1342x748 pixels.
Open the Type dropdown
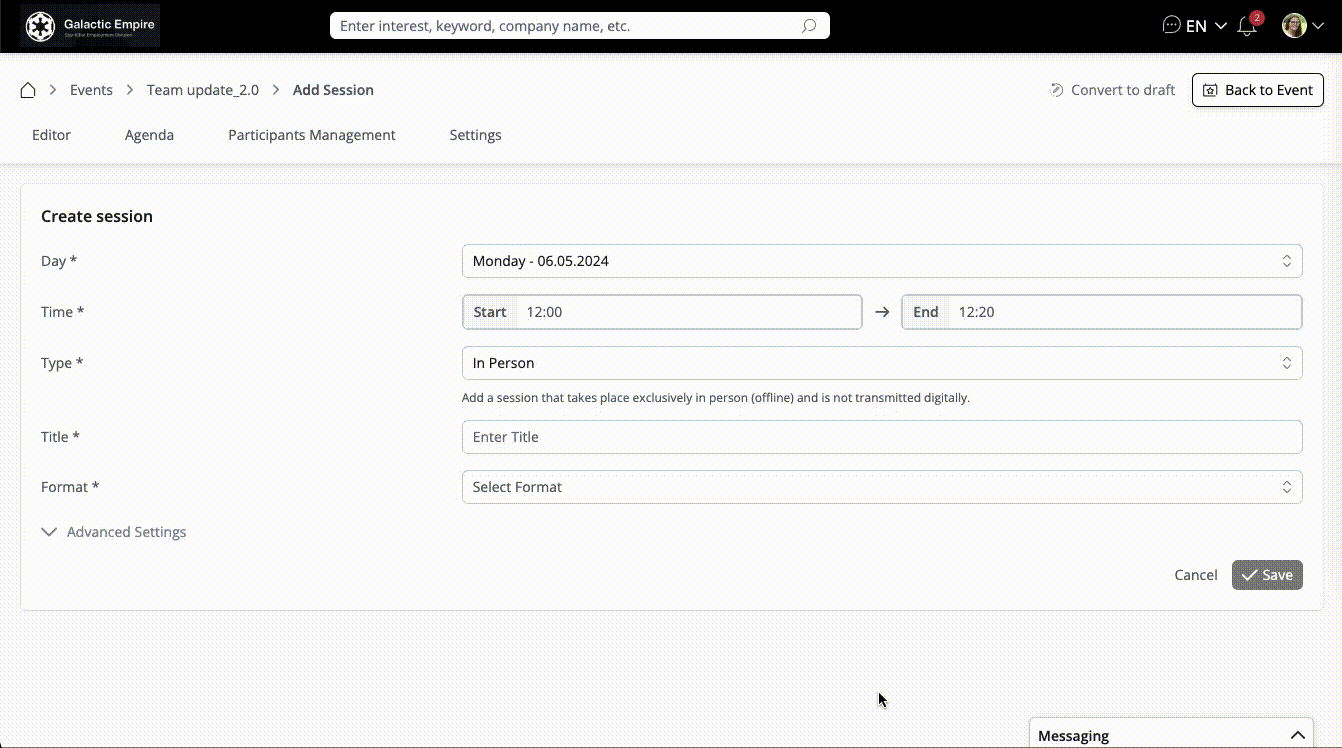tap(881, 363)
